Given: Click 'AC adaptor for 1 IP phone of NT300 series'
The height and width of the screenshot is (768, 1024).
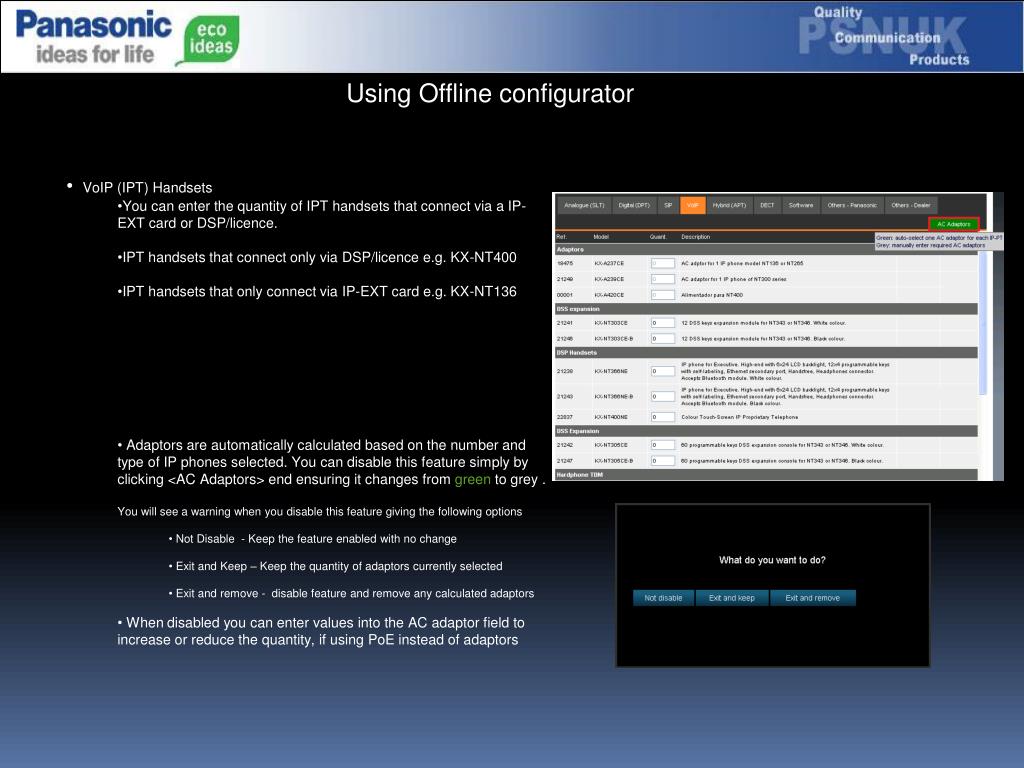Looking at the screenshot, I should [733, 279].
